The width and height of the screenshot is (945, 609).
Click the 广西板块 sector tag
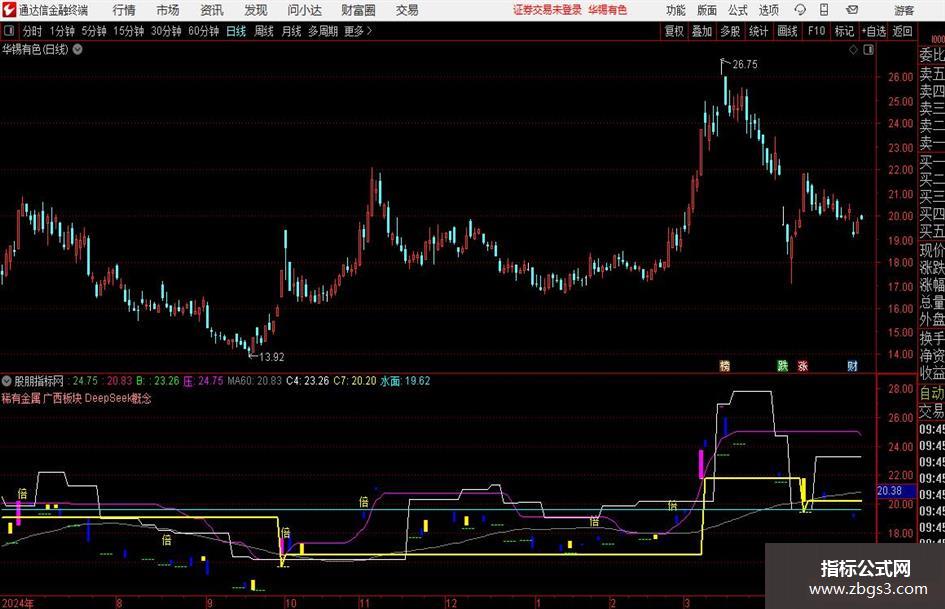point(63,399)
